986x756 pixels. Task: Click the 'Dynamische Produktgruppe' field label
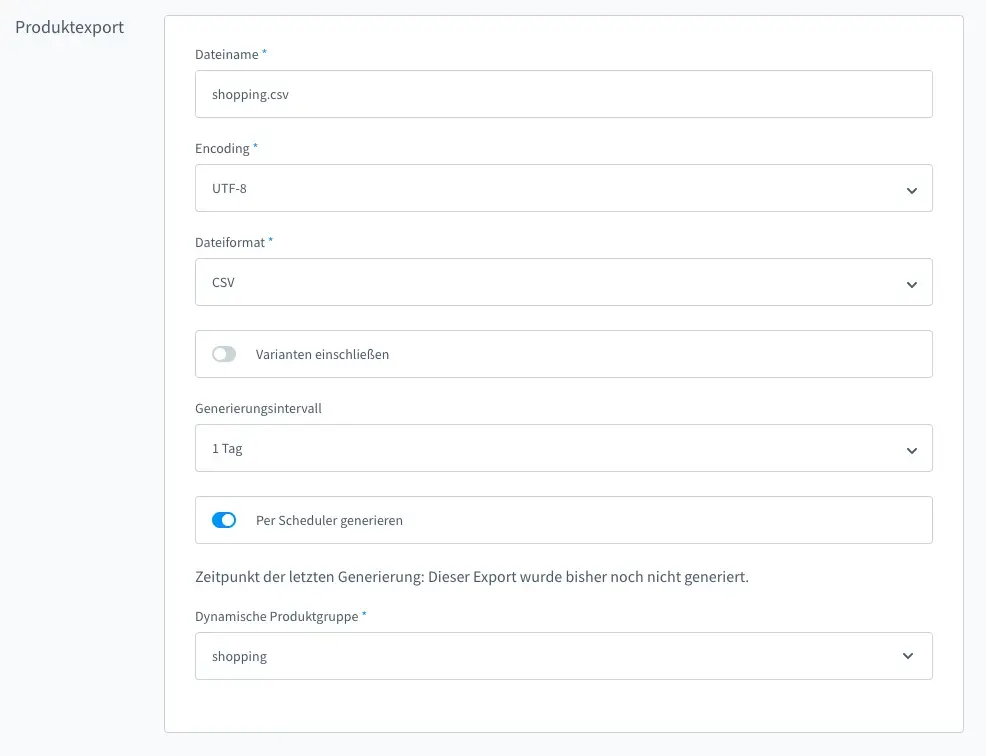(277, 616)
